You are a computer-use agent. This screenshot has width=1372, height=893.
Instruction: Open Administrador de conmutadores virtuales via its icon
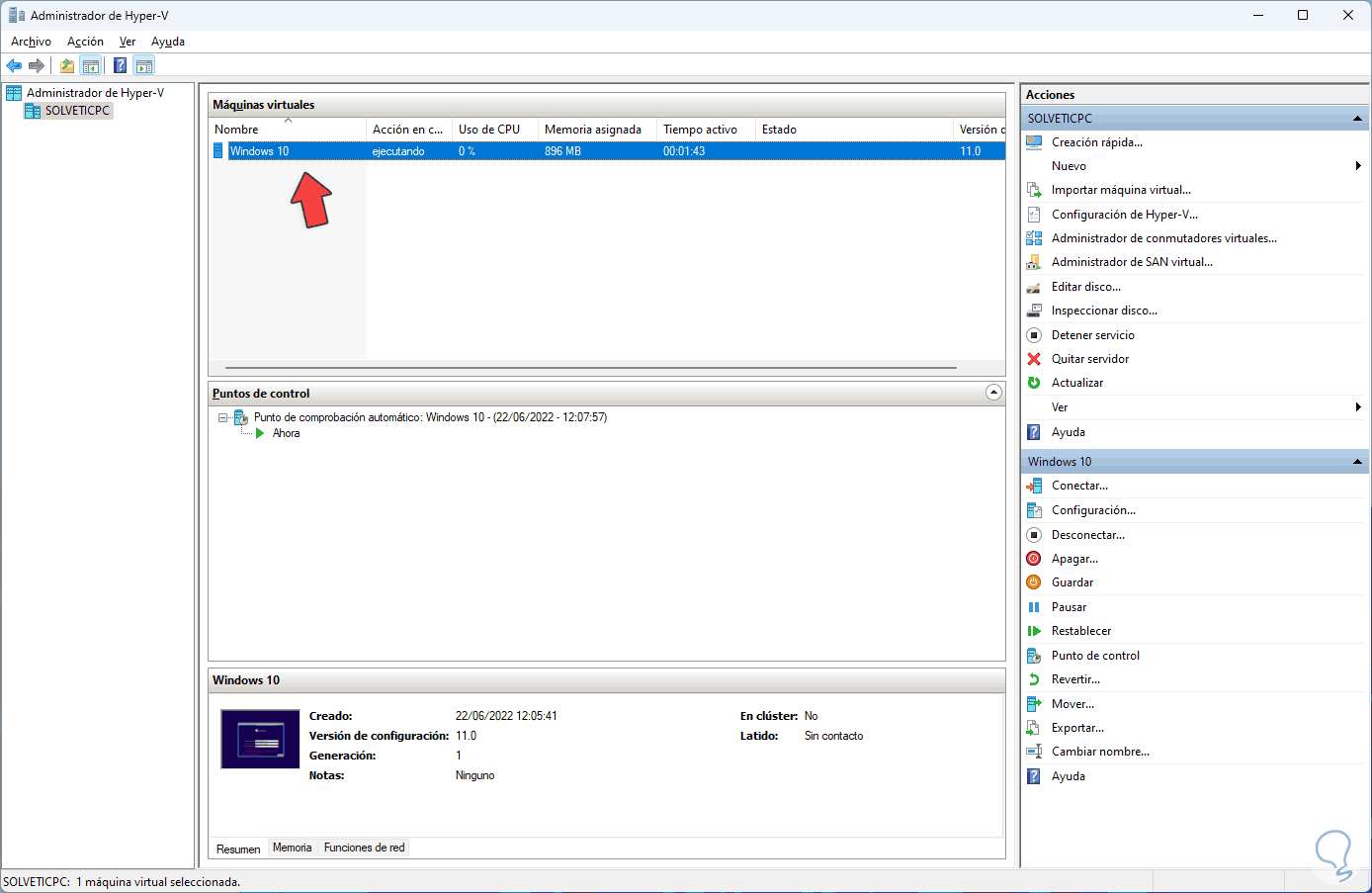[1034, 238]
